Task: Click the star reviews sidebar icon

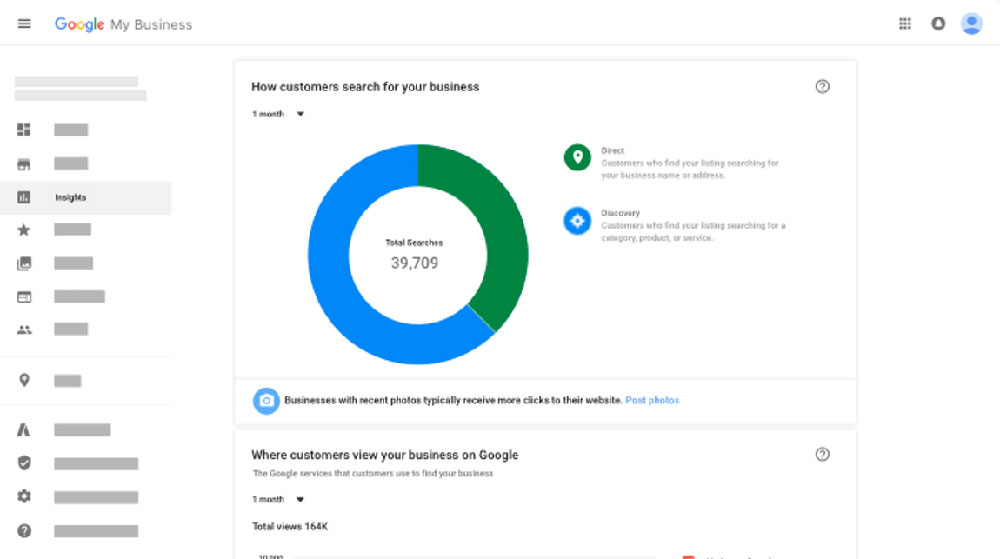Action: click(x=24, y=230)
